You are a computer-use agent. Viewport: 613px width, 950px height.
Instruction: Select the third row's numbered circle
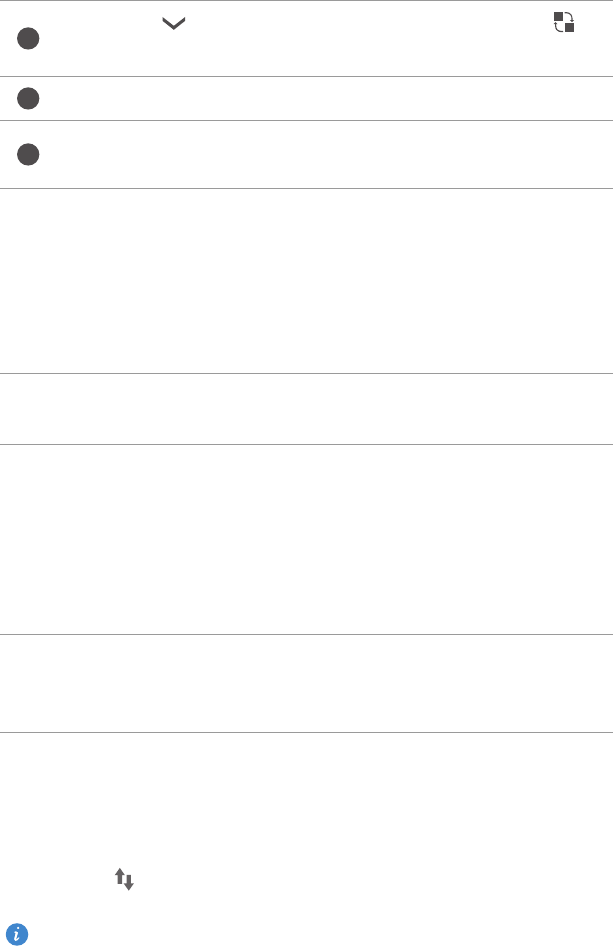pos(28,155)
